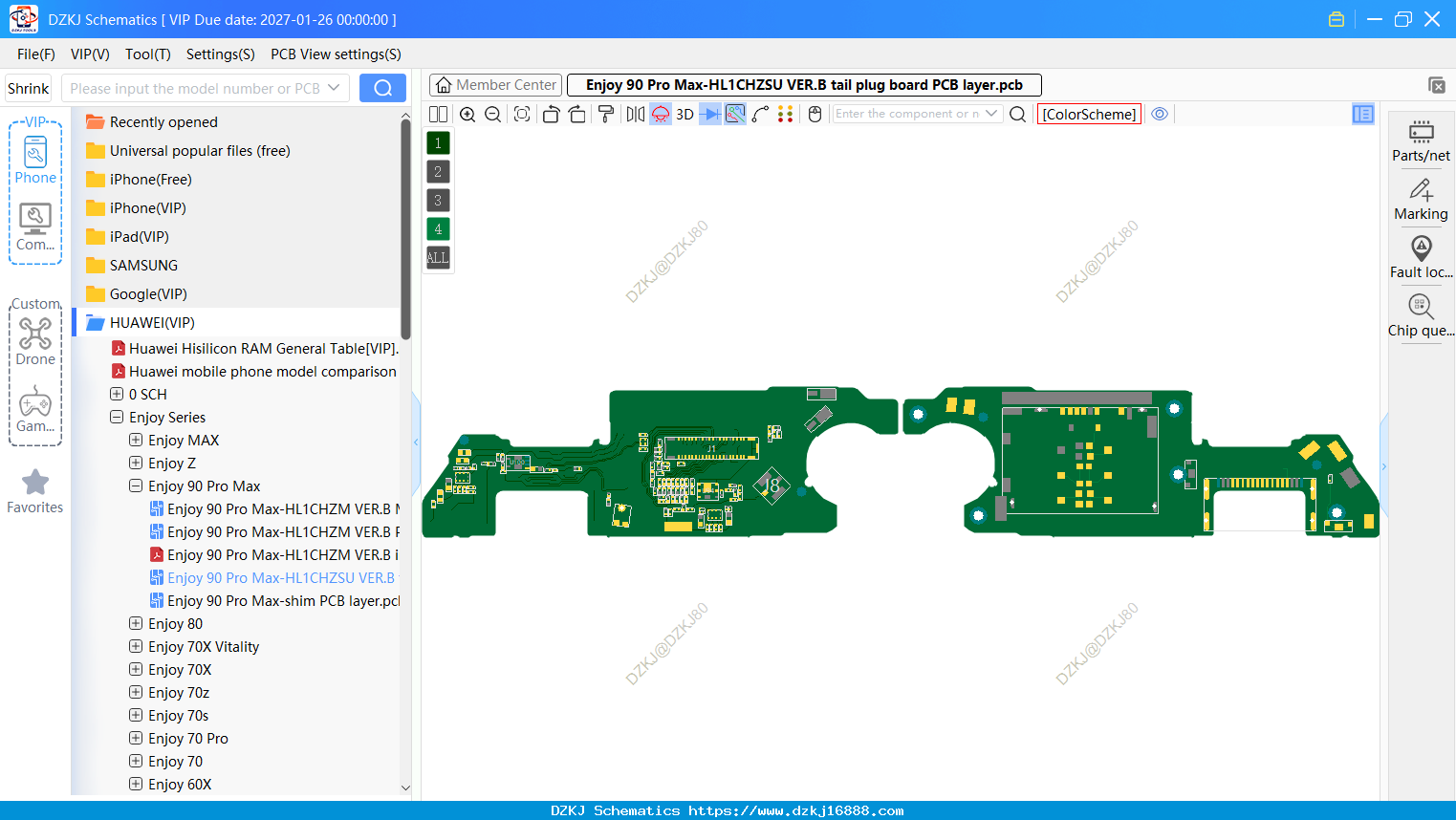Open the Marking tool
The width and height of the screenshot is (1456, 820).
(1421, 200)
